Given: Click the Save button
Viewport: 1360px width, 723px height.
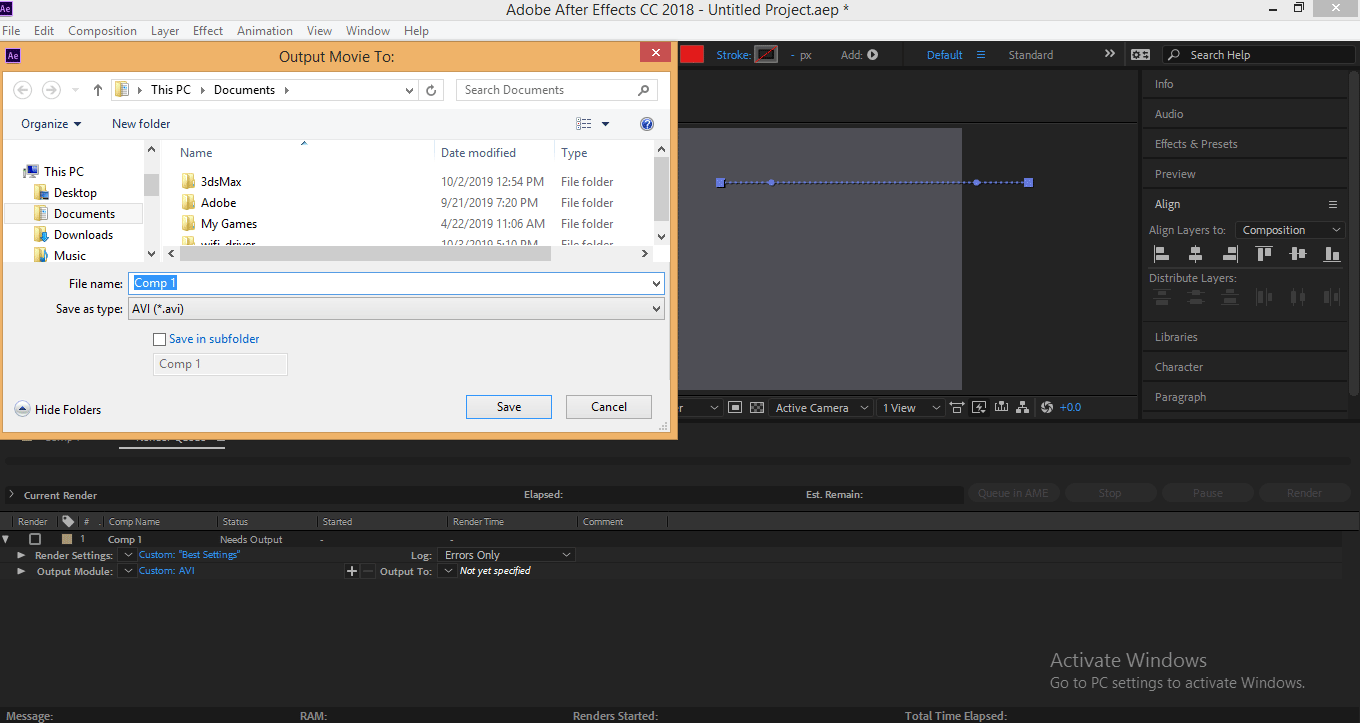Looking at the screenshot, I should pos(509,407).
